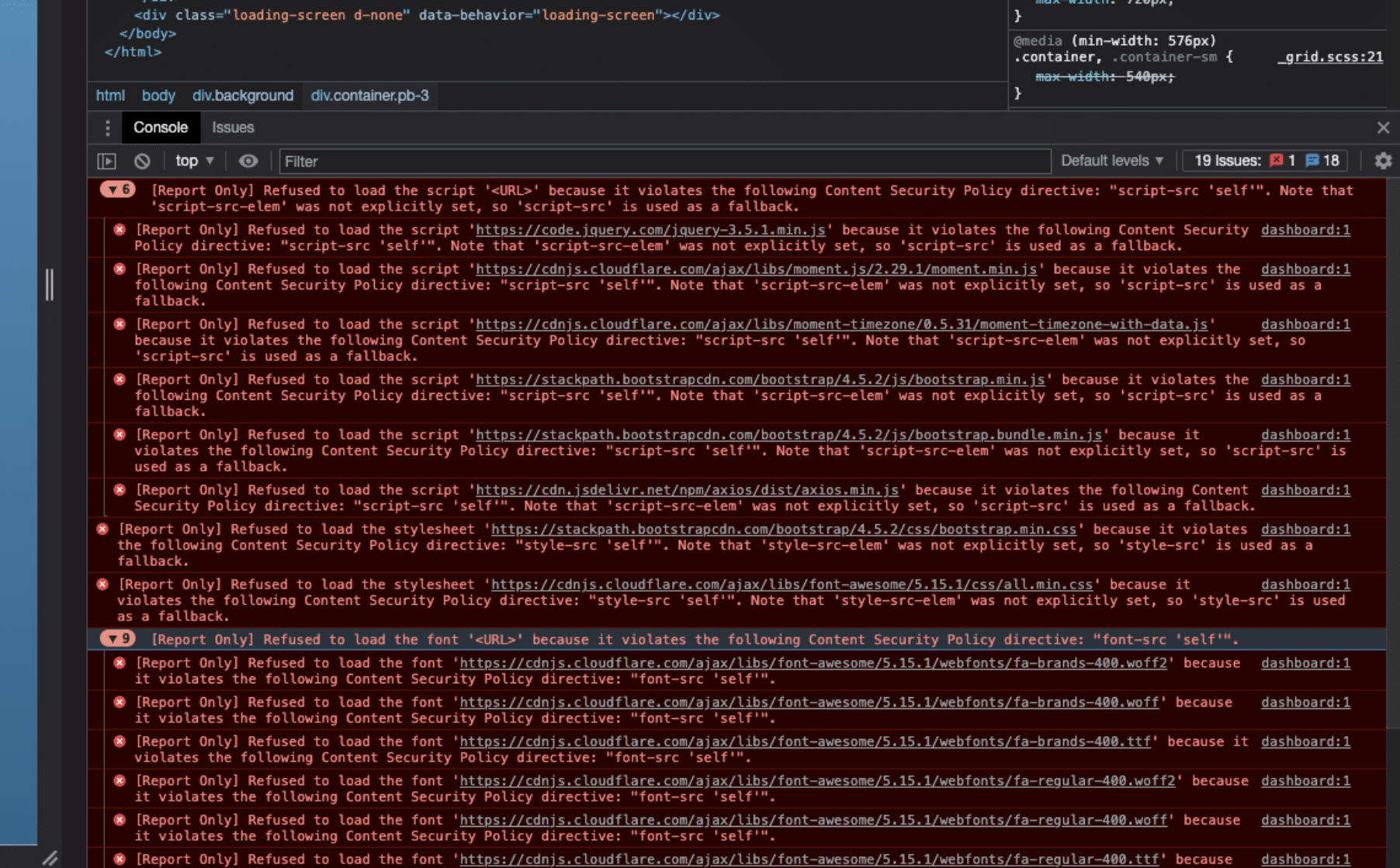Collapse the group of 9 font errors
This screenshot has width=1400, height=868.
pyautogui.click(x=118, y=639)
